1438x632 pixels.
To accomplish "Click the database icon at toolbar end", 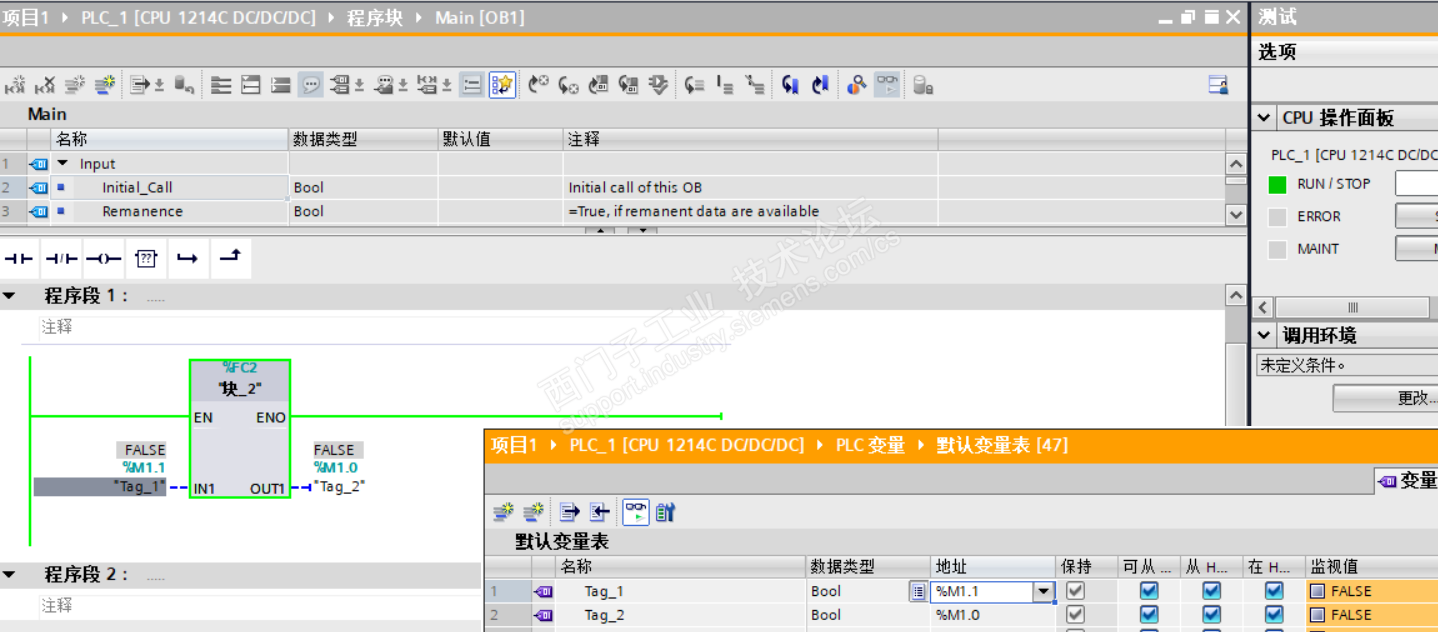I will coord(923,86).
